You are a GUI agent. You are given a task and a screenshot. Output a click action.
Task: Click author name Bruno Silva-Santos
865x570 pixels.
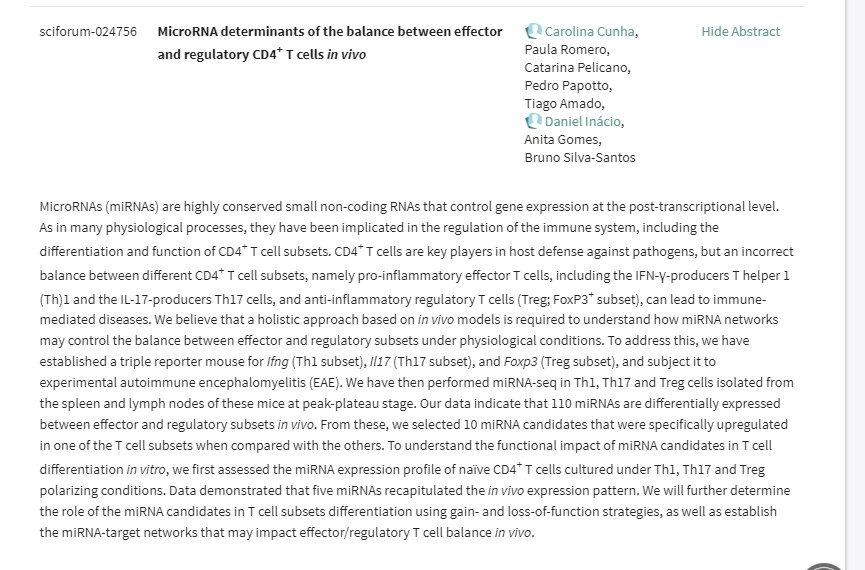tap(579, 157)
